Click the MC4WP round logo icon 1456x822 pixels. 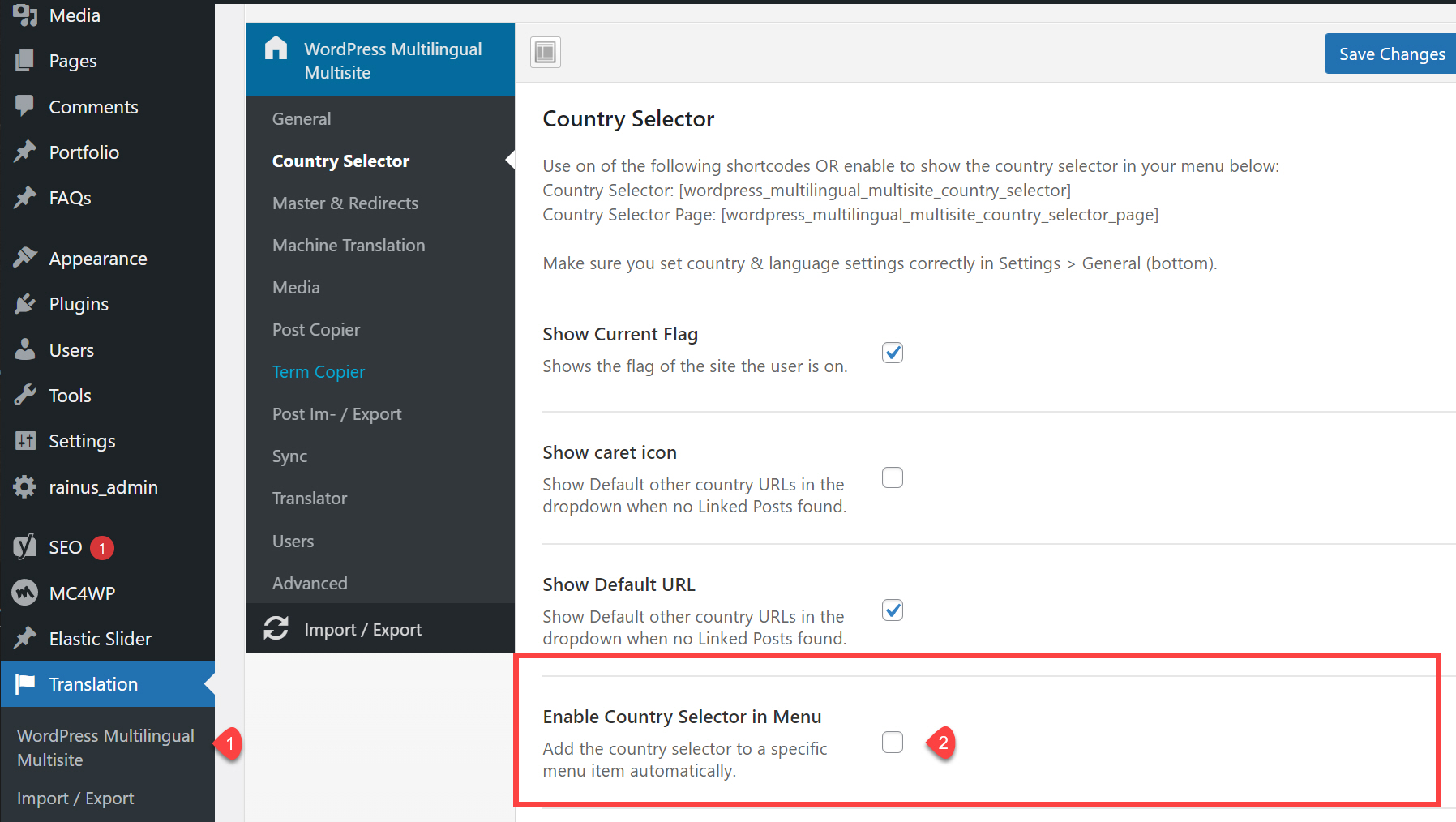click(x=25, y=593)
